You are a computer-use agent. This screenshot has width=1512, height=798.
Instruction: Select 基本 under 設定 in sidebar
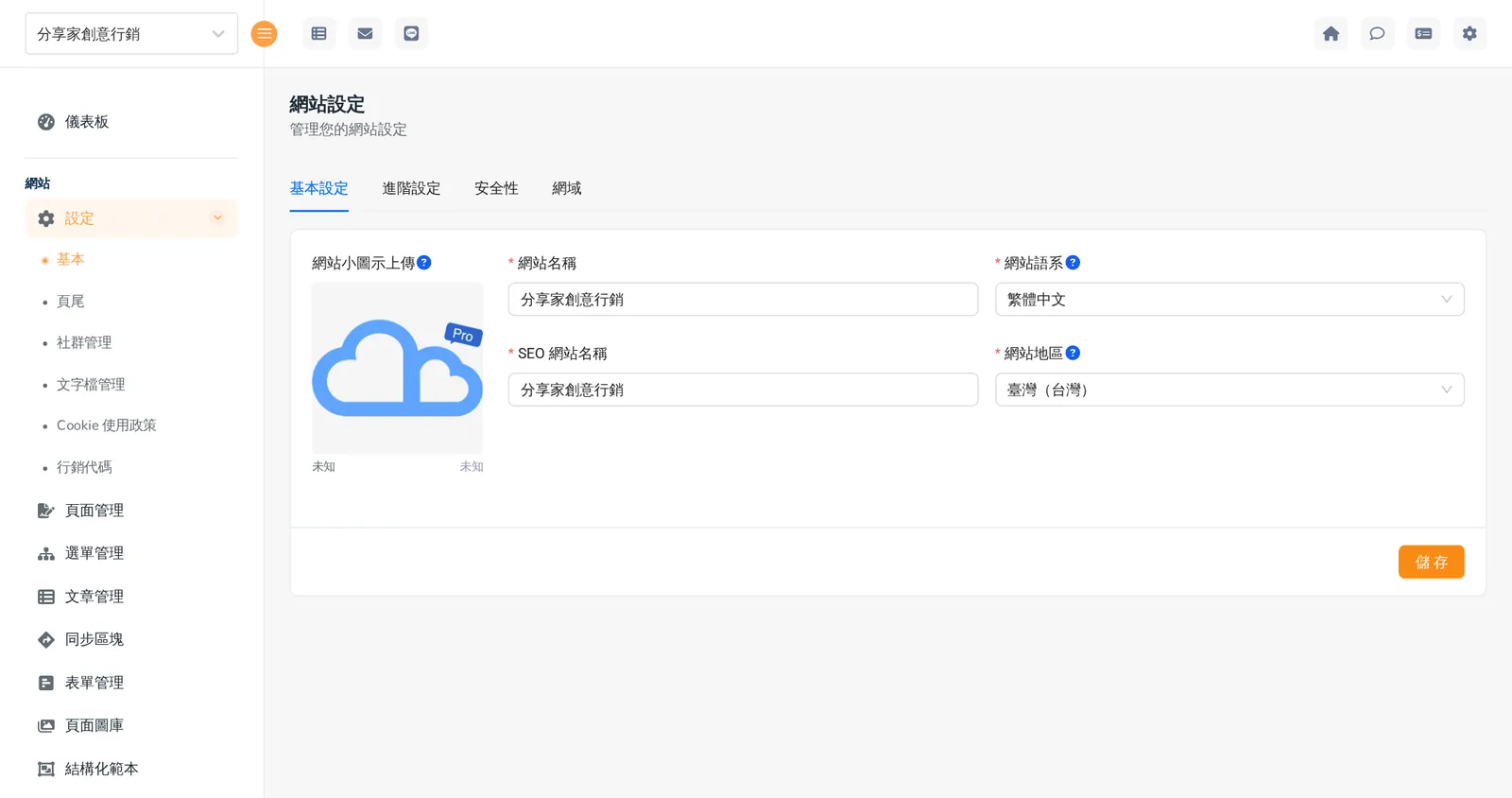pyautogui.click(x=70, y=259)
